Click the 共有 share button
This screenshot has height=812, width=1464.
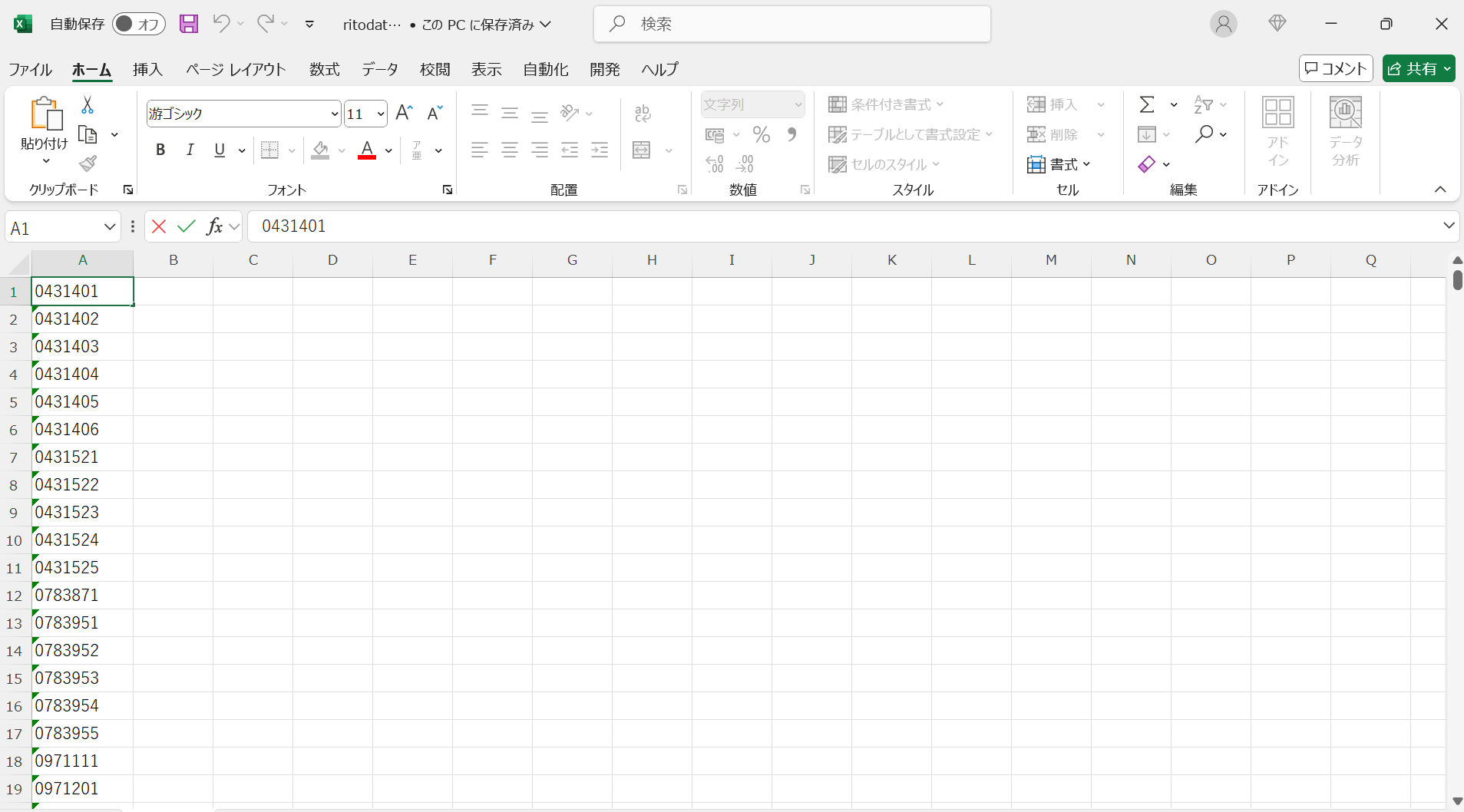pyautogui.click(x=1418, y=68)
